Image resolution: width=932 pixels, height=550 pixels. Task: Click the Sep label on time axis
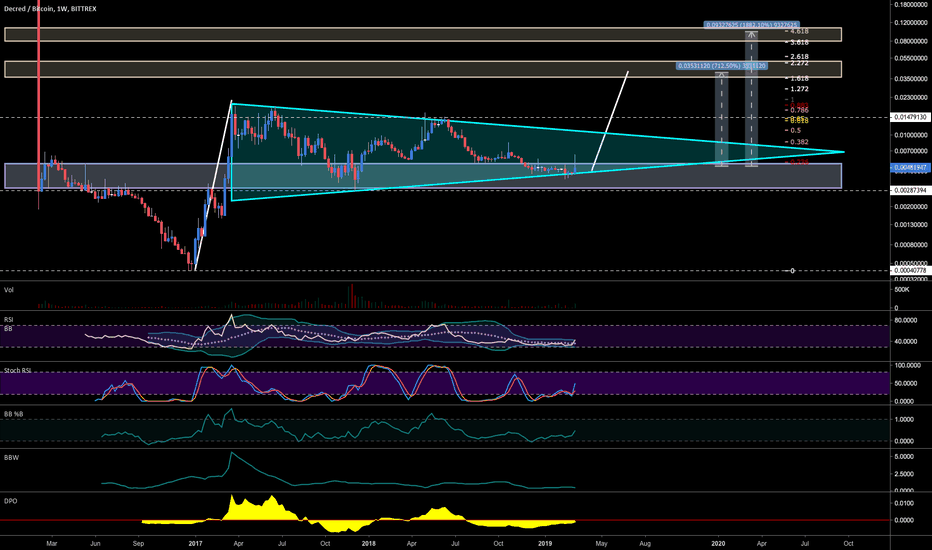(x=138, y=543)
